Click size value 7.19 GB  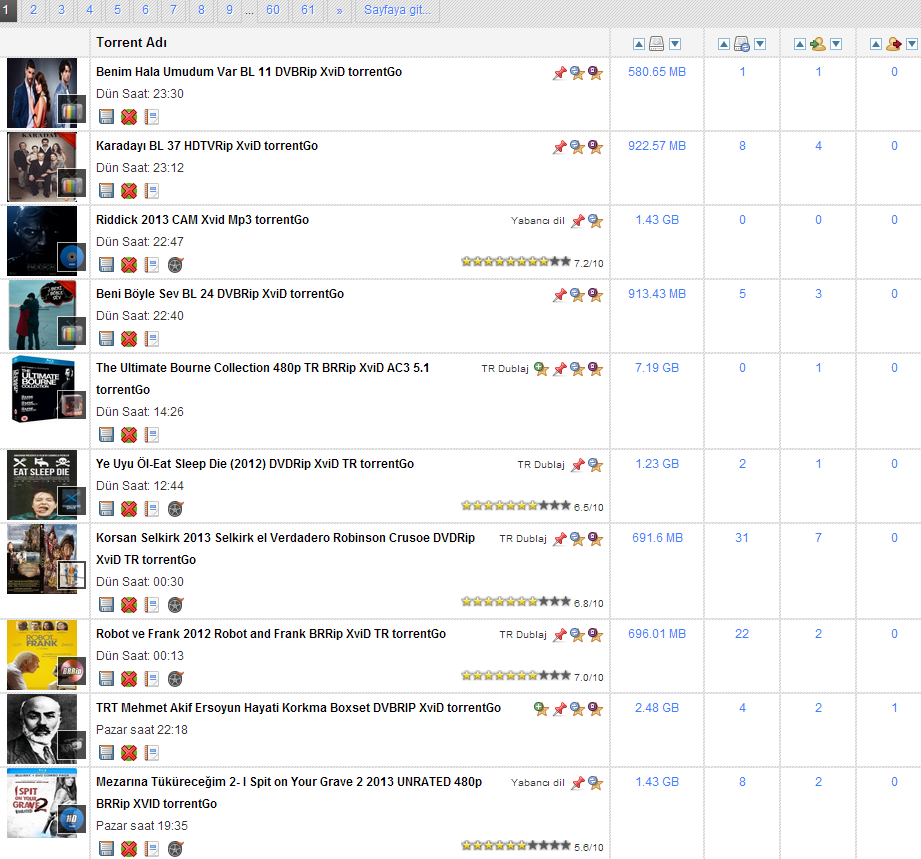pos(657,368)
